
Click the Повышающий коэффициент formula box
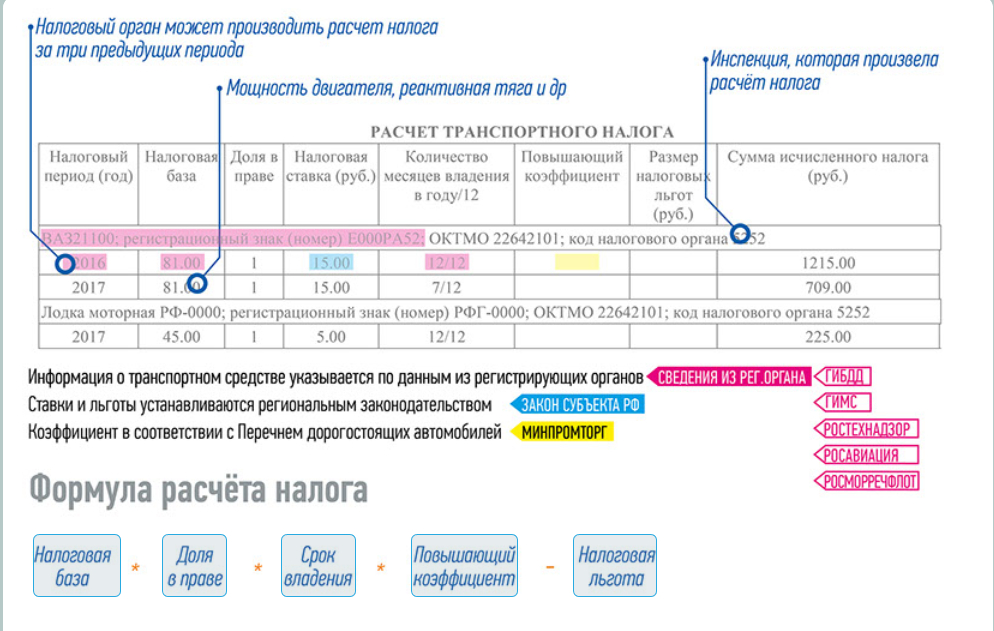click(x=464, y=566)
